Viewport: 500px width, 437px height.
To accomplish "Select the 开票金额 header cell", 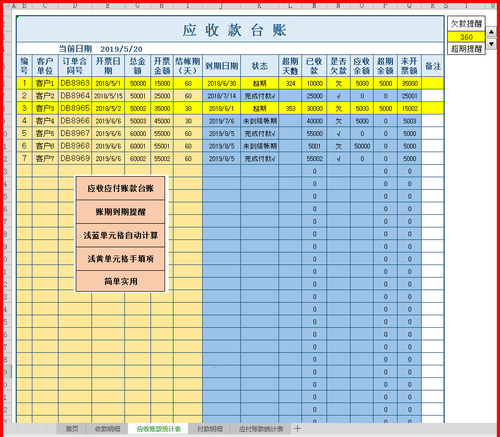I will (162, 66).
